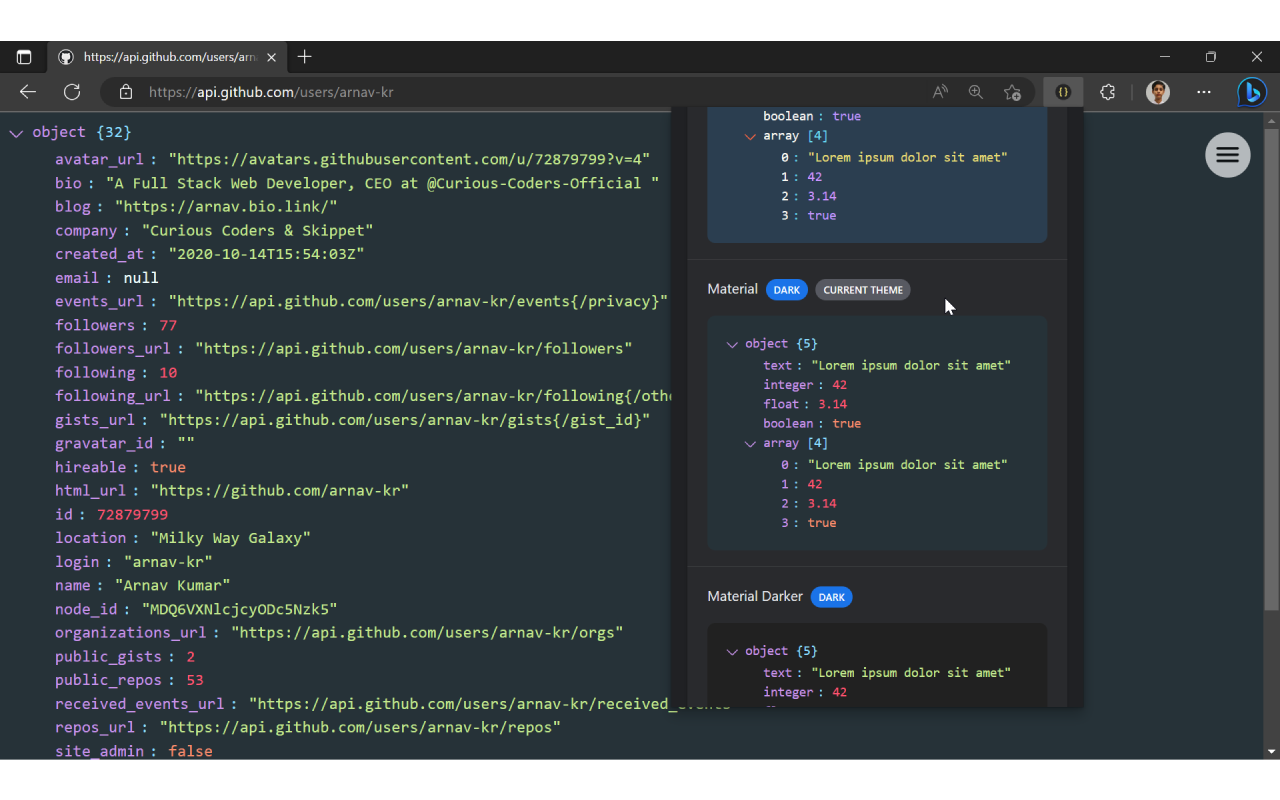
Task: Select the Material Darker theme title
Action: [x=755, y=596]
